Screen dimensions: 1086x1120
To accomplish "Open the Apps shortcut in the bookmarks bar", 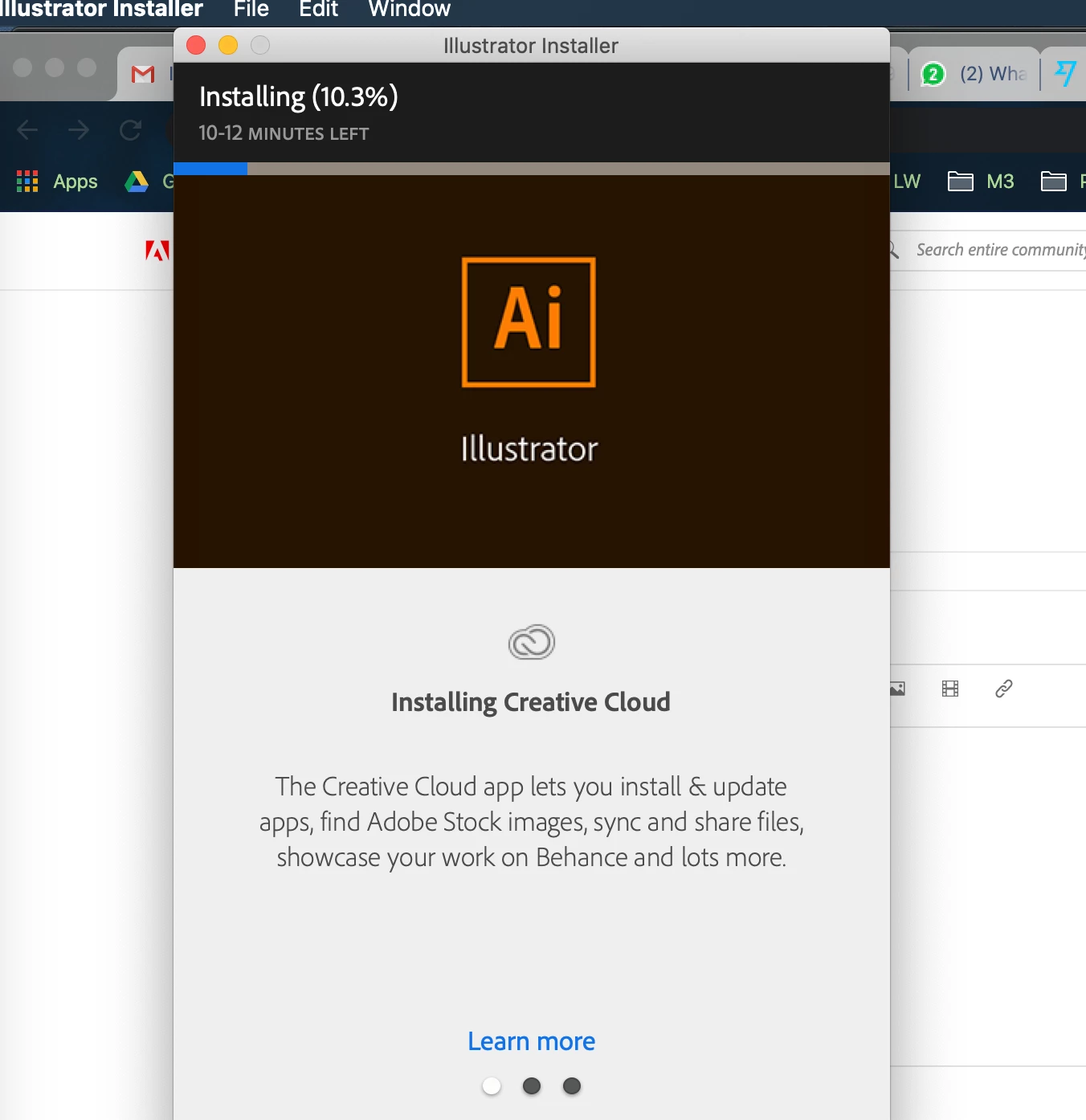I will point(57,182).
